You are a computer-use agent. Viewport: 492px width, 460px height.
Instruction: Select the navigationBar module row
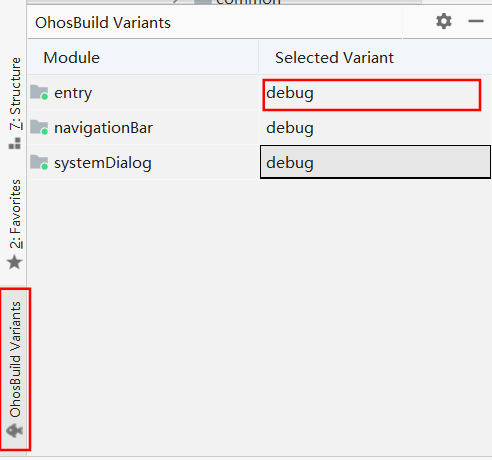click(143, 127)
